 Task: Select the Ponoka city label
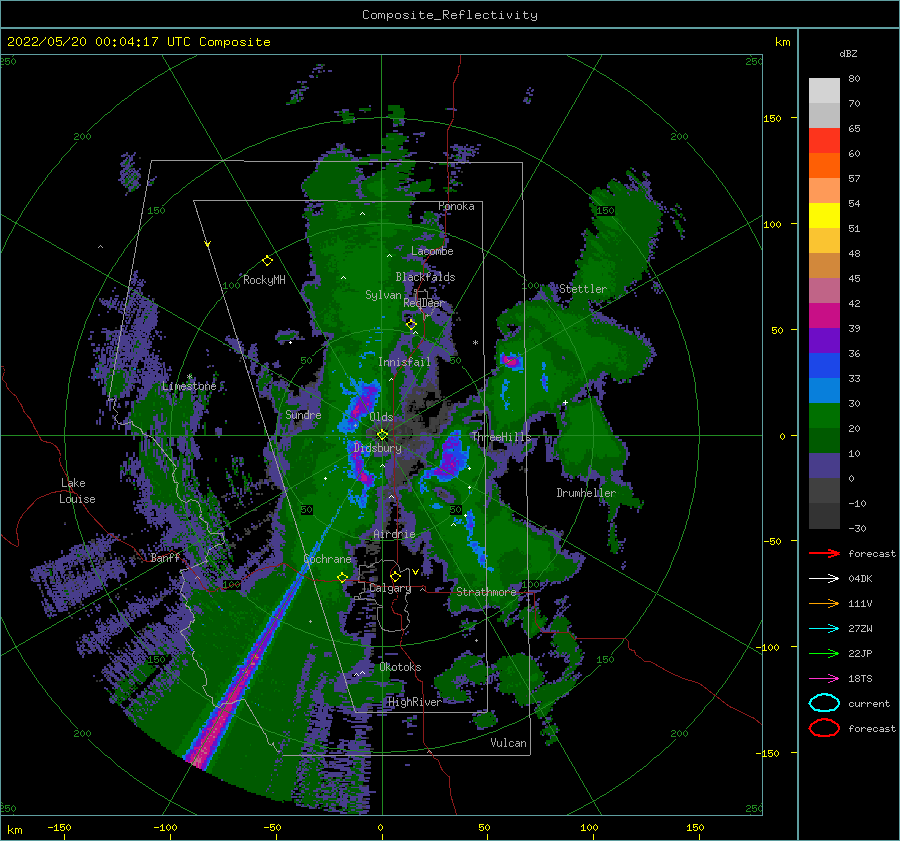tap(456, 206)
